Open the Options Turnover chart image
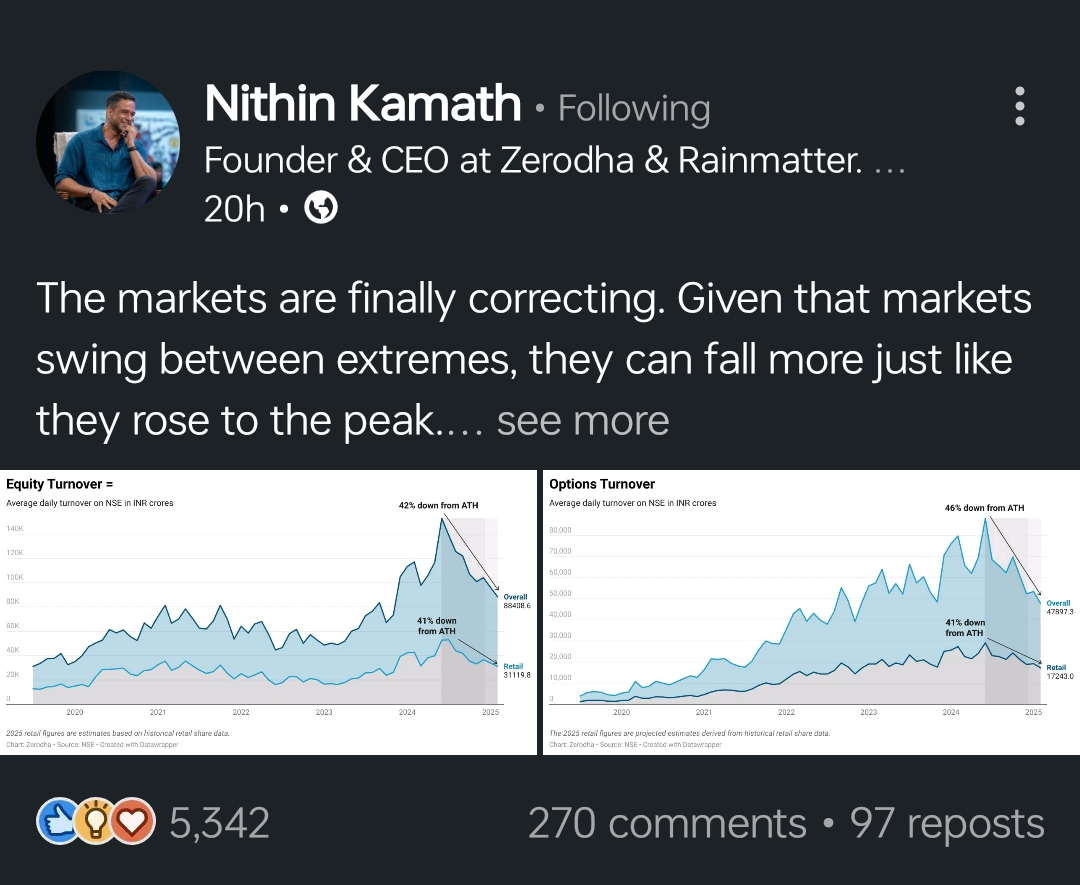 [x=810, y=612]
